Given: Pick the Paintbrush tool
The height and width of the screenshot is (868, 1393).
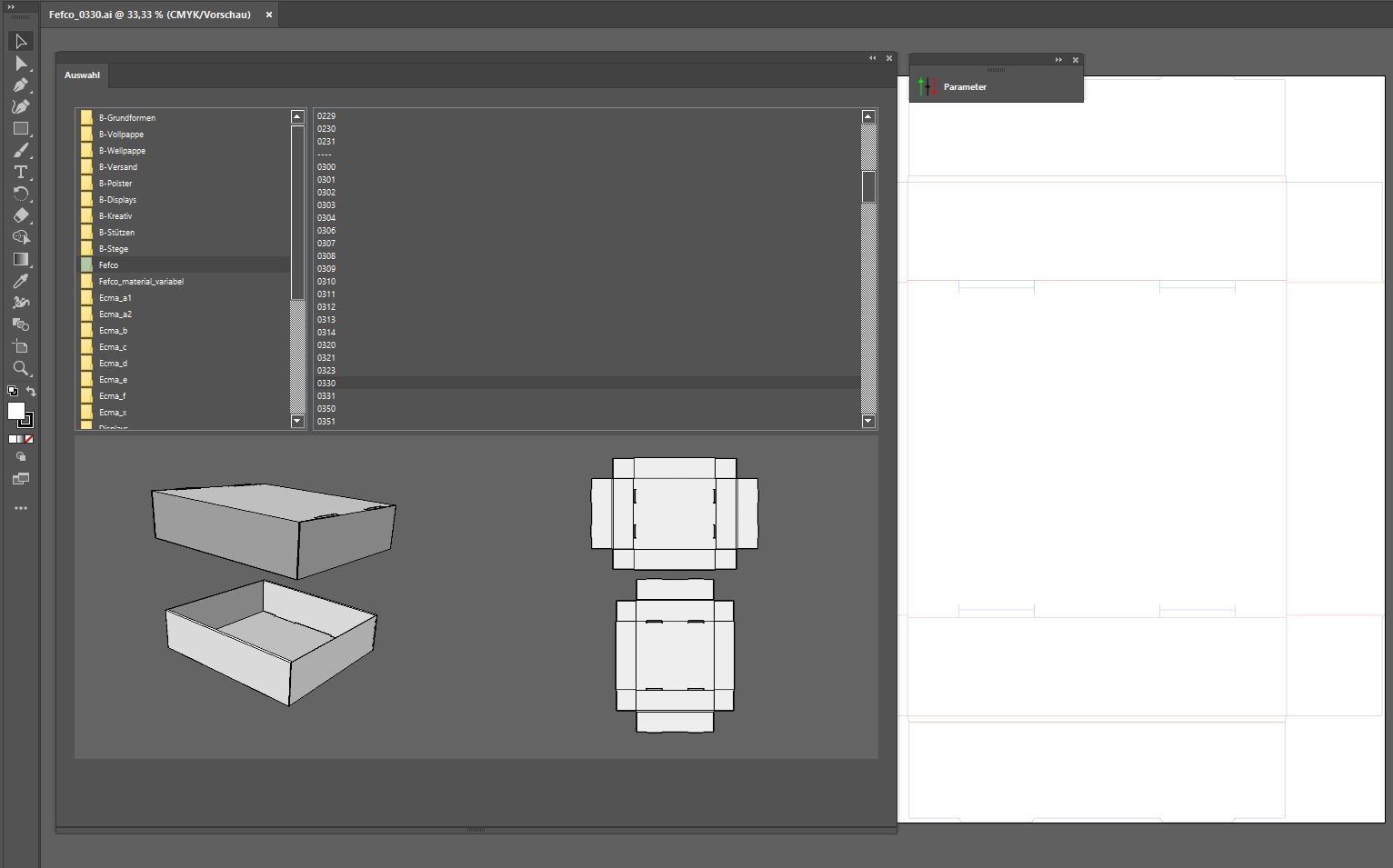Looking at the screenshot, I should (x=20, y=150).
